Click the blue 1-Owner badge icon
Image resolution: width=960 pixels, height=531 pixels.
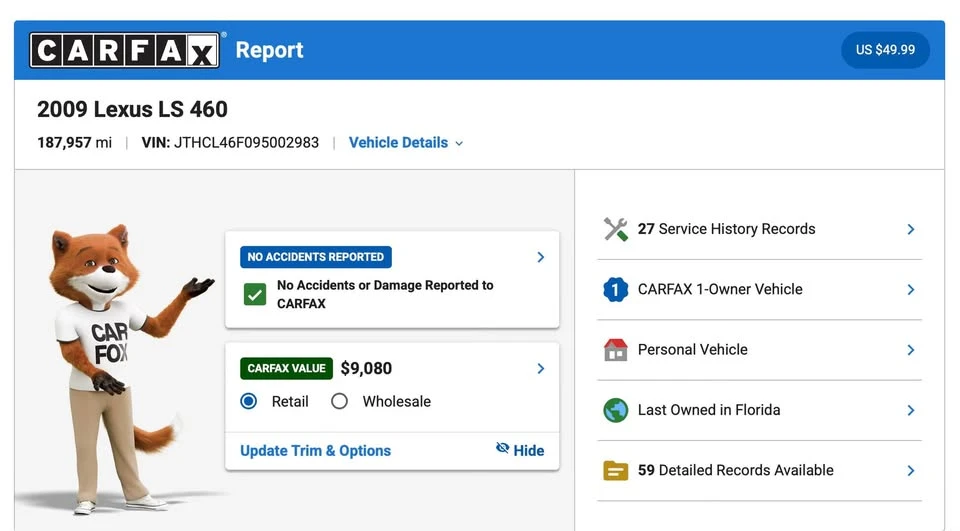(x=615, y=289)
